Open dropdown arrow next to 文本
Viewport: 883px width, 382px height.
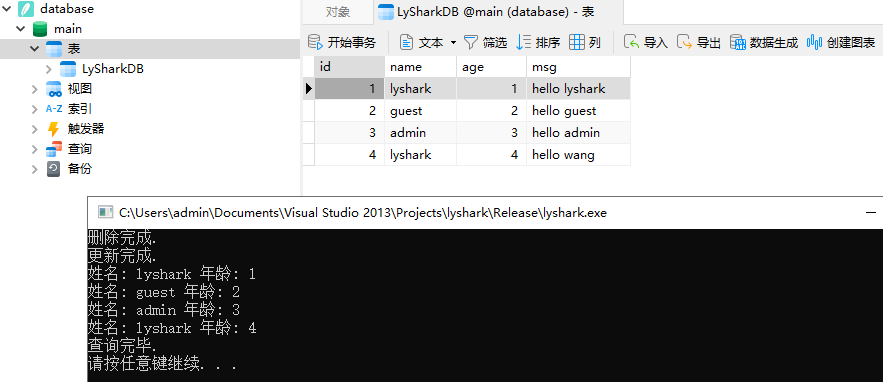pyautogui.click(x=453, y=43)
